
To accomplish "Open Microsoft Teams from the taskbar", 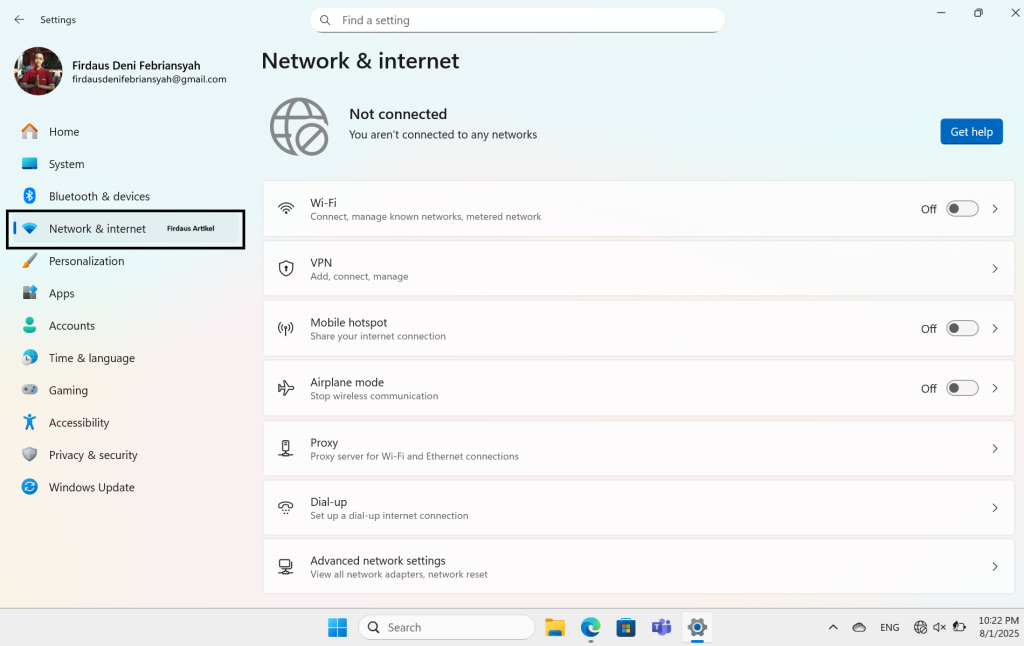I will (661, 627).
